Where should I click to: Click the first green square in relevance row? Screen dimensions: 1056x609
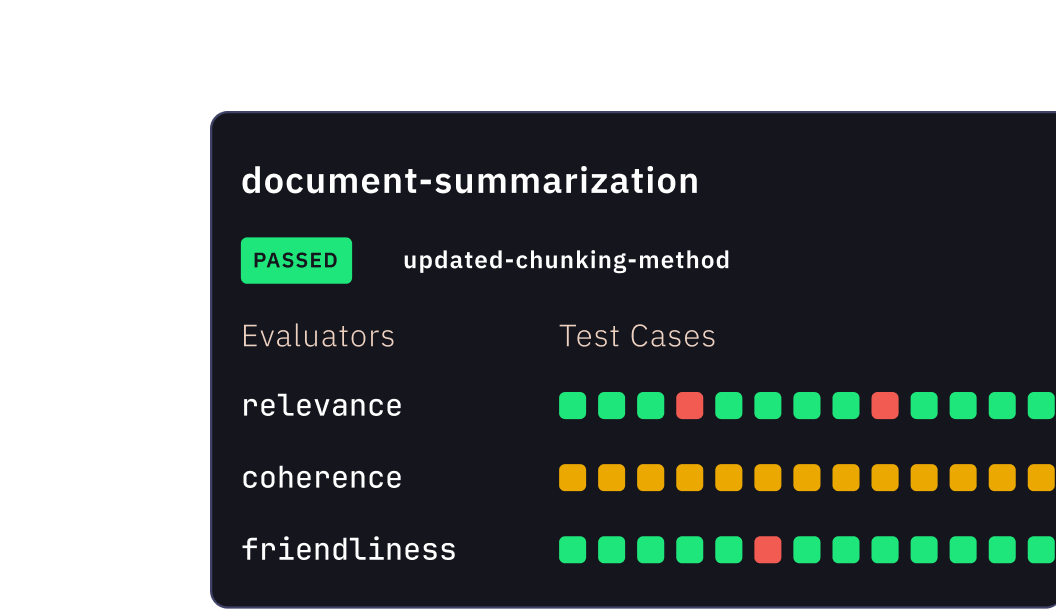pyautogui.click(x=572, y=405)
